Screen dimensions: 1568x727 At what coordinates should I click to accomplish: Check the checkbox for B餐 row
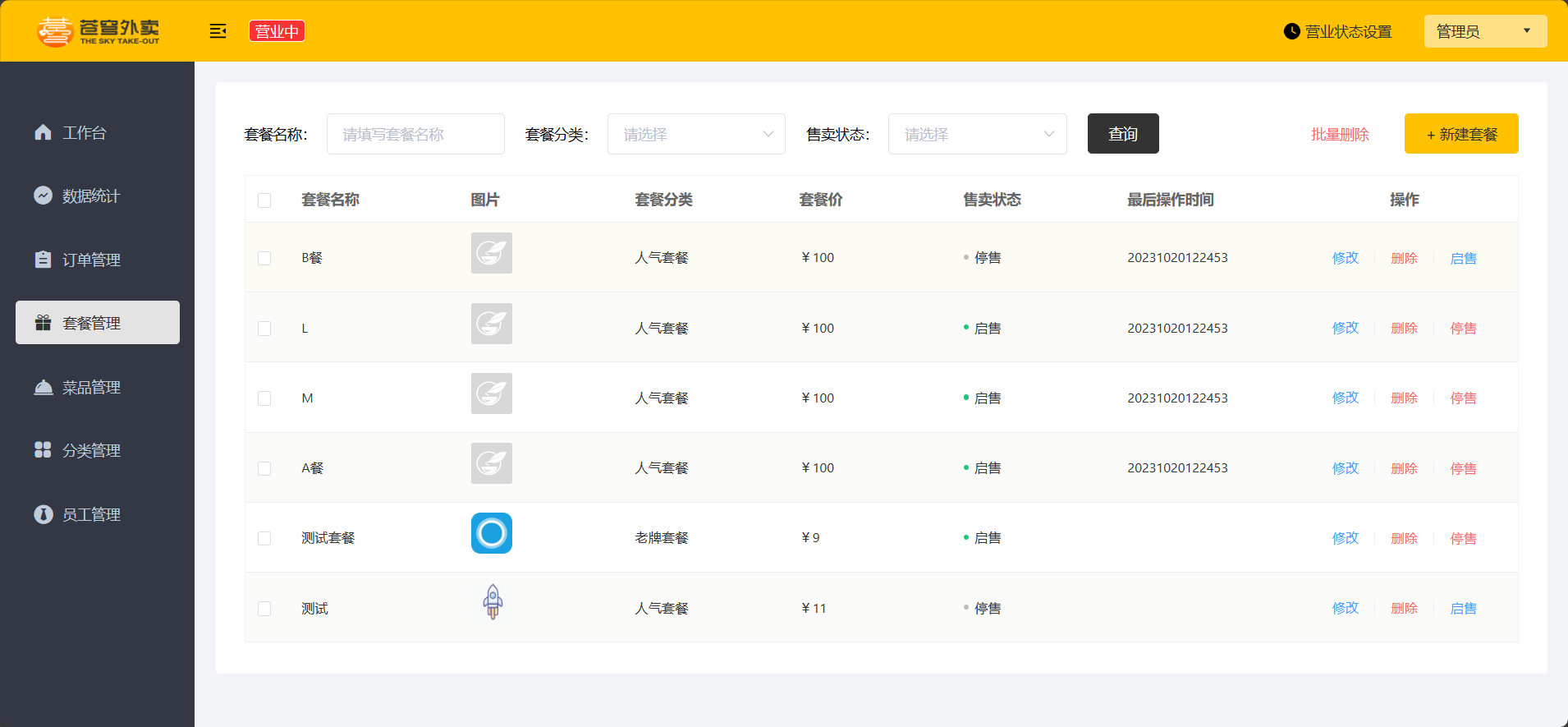264,258
